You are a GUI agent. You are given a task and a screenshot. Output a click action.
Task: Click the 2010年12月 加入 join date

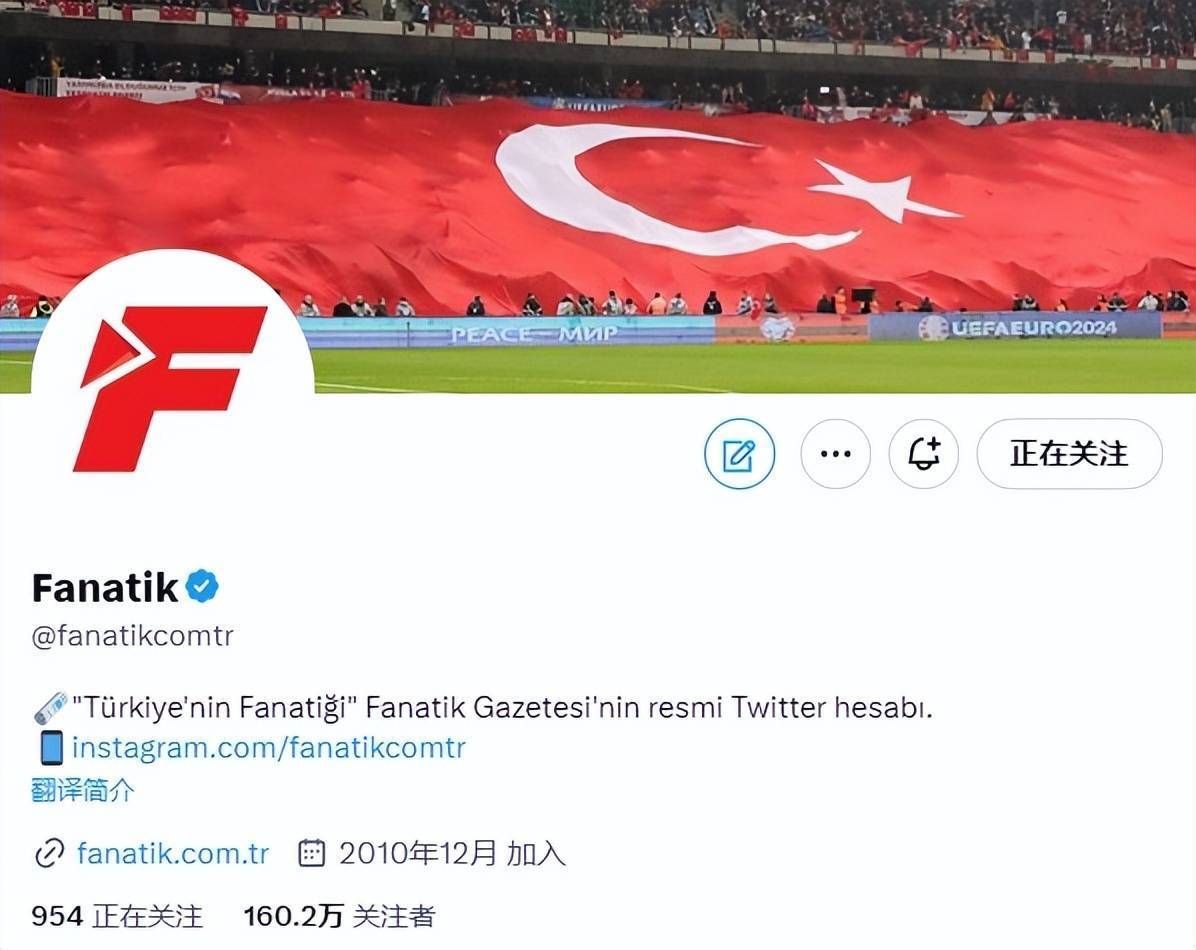tap(452, 853)
